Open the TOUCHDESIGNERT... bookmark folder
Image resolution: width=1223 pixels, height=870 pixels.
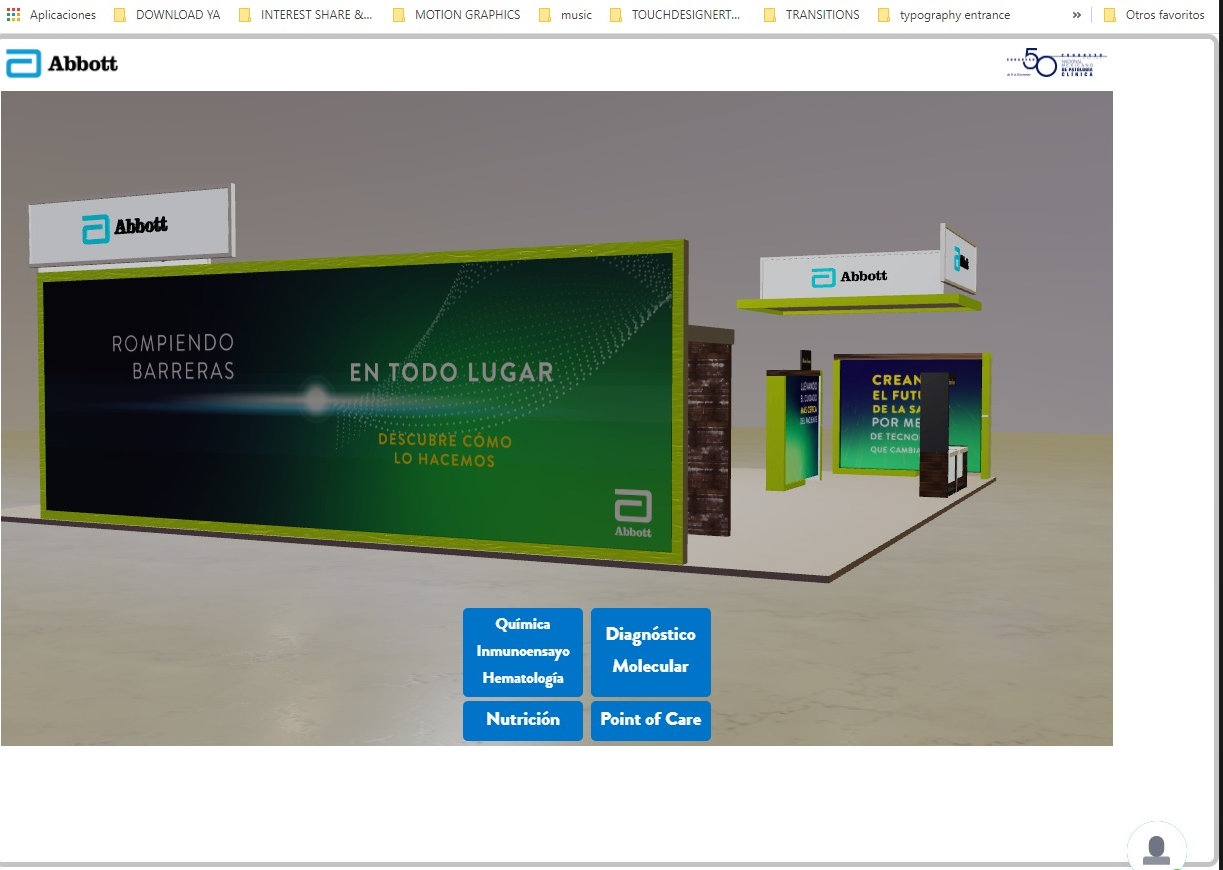pos(675,15)
